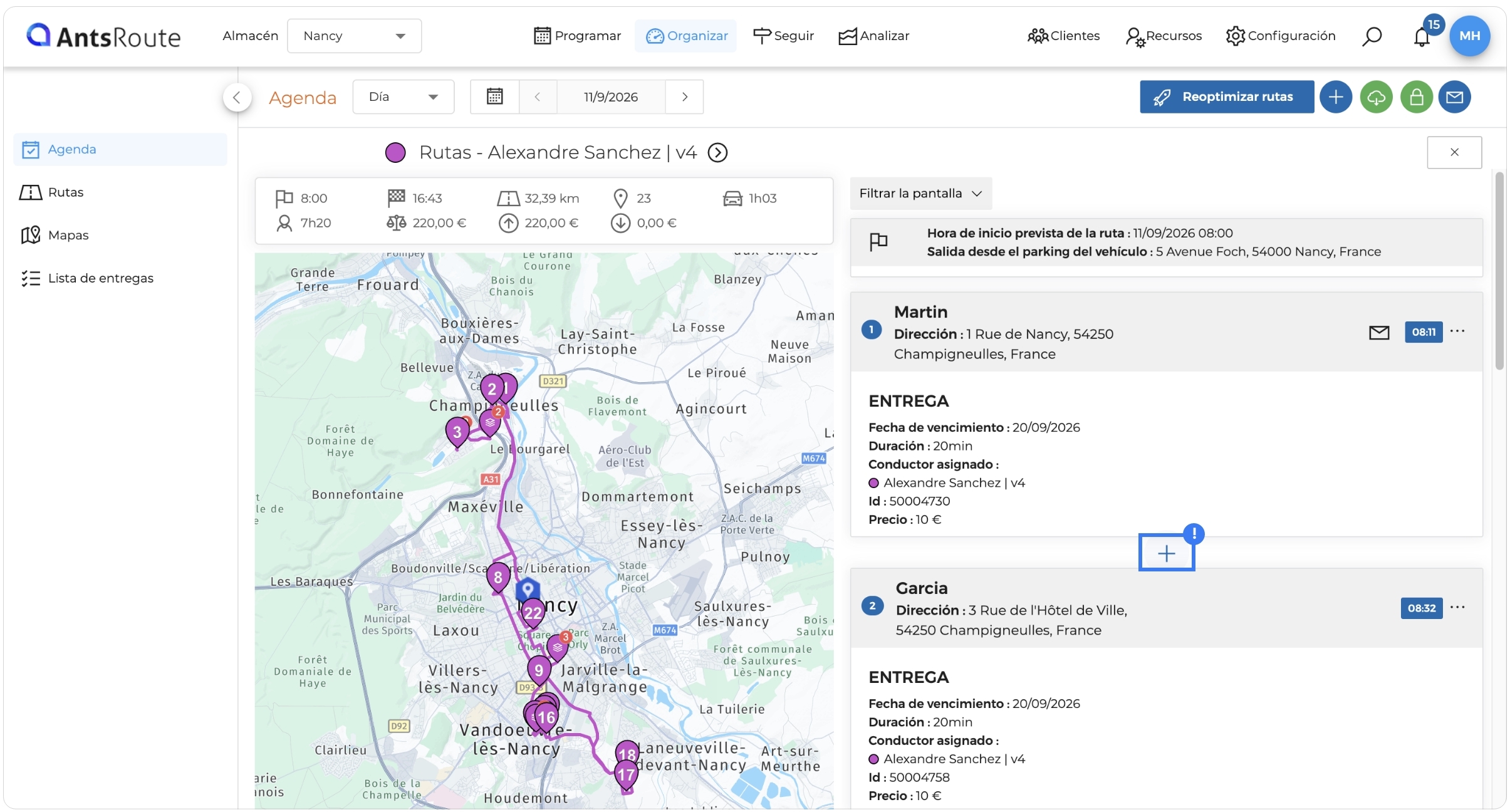Click Reoptimizar rutas button

pyautogui.click(x=1226, y=97)
